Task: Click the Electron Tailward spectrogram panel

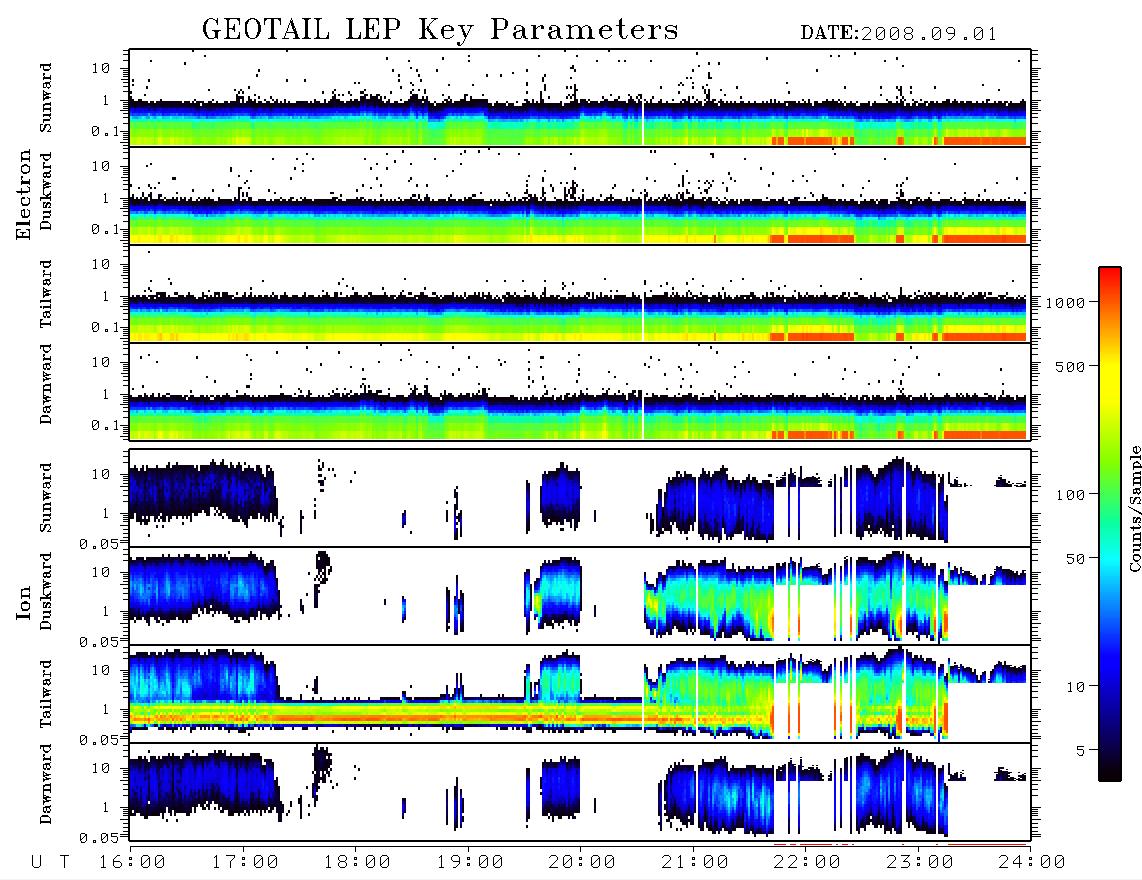Action: tap(580, 294)
